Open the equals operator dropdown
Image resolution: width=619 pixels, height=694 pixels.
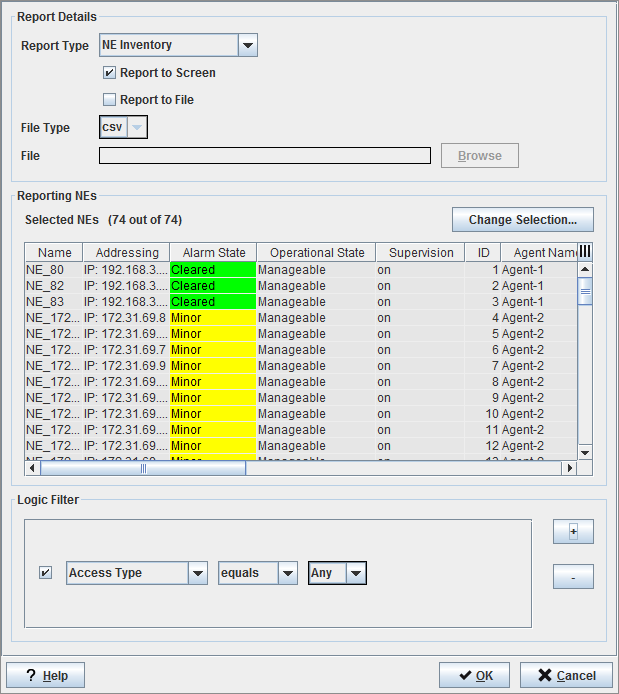(x=288, y=573)
